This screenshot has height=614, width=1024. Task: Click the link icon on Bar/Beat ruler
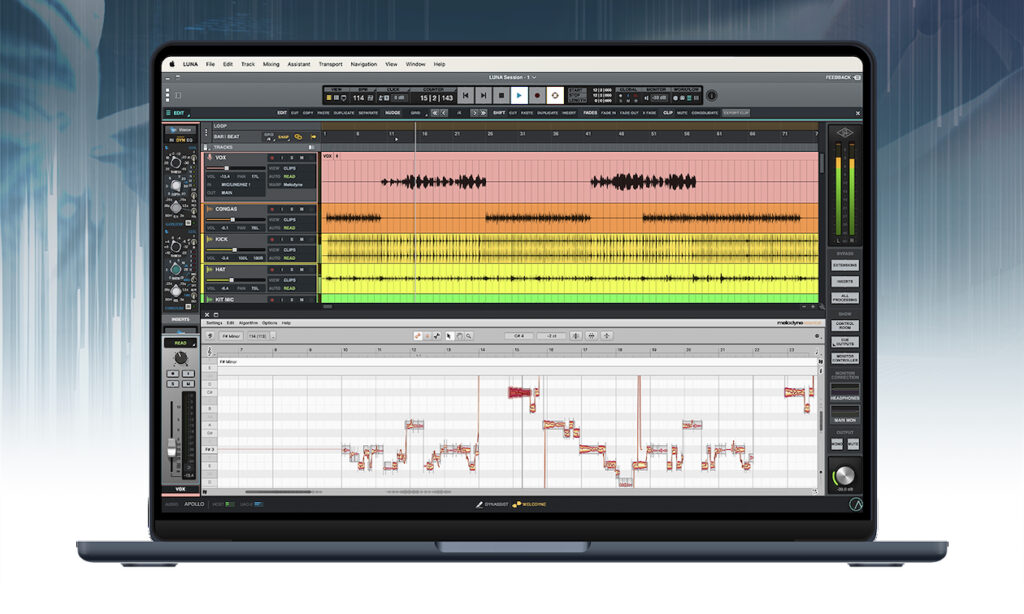pyautogui.click(x=298, y=136)
